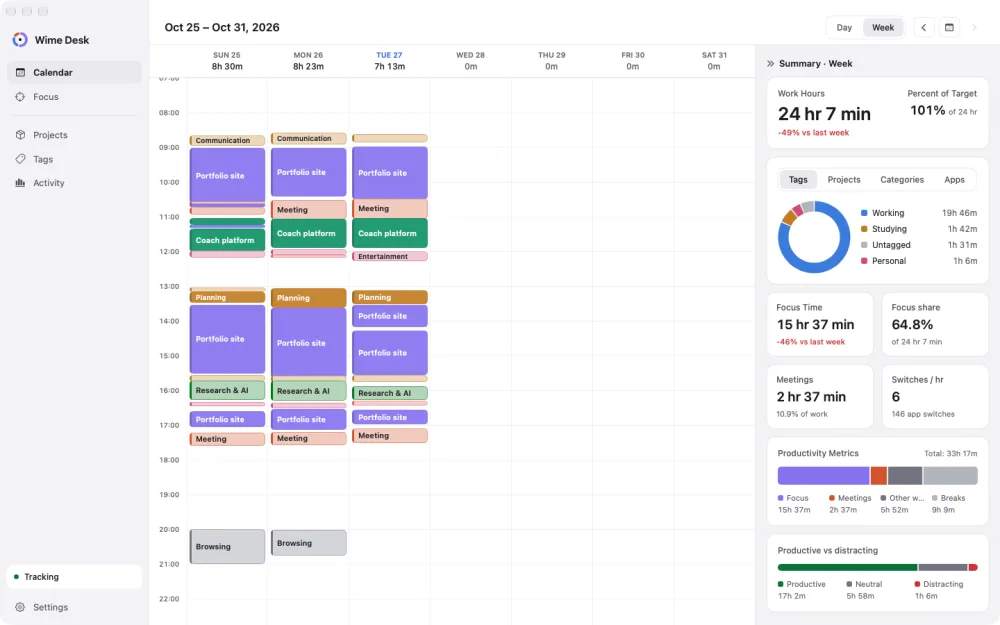
Task: Open Sunday's Coach platform time block
Action: (227, 240)
